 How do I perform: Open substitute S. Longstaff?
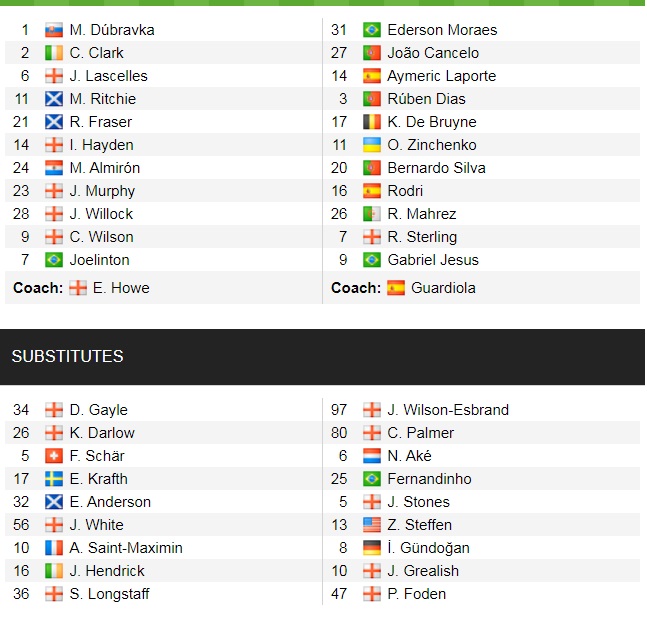112,594
